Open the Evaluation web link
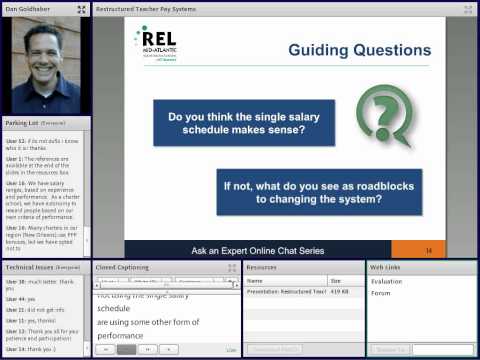 [387, 282]
